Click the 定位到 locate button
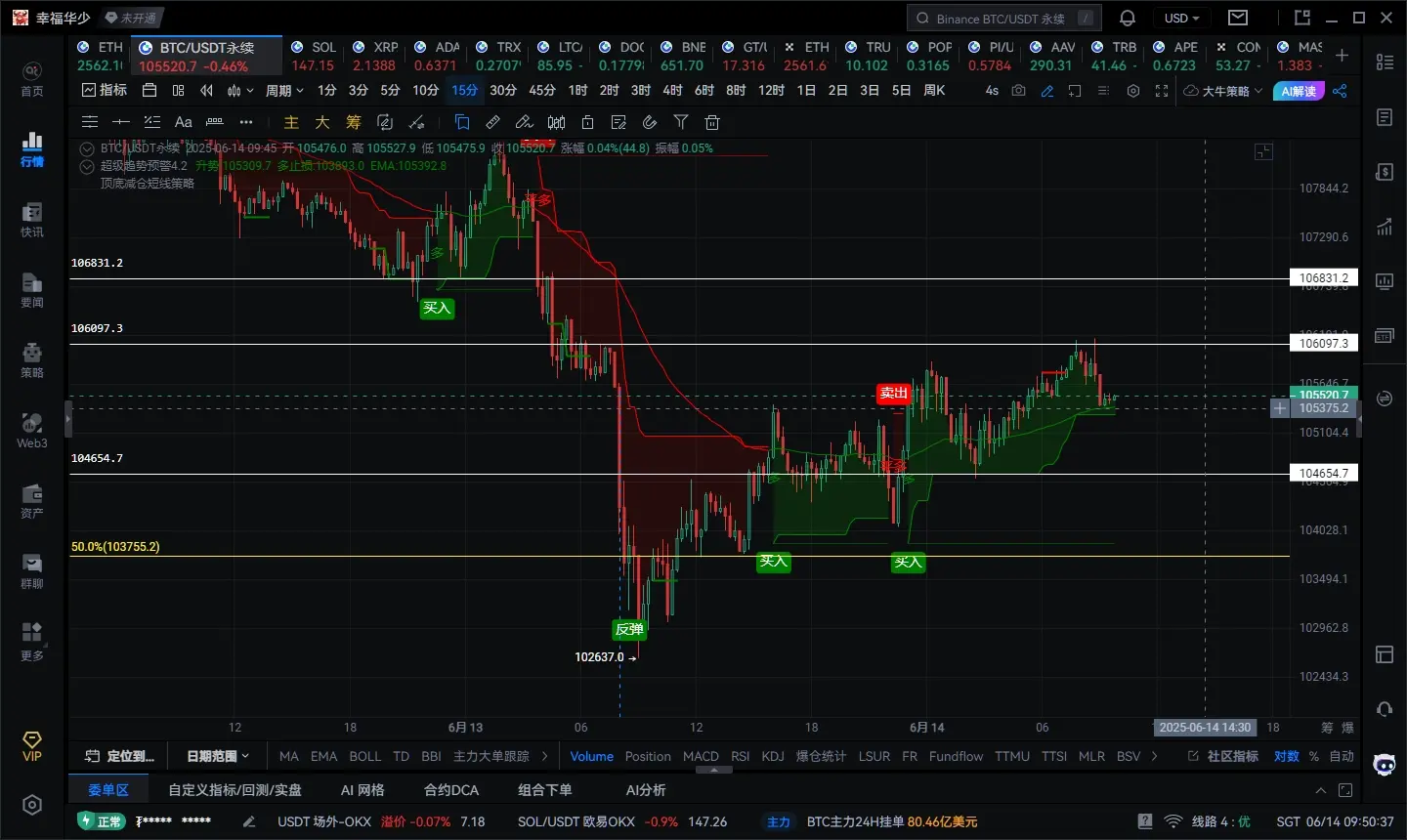Viewport: 1407px width, 840px height. click(120, 756)
